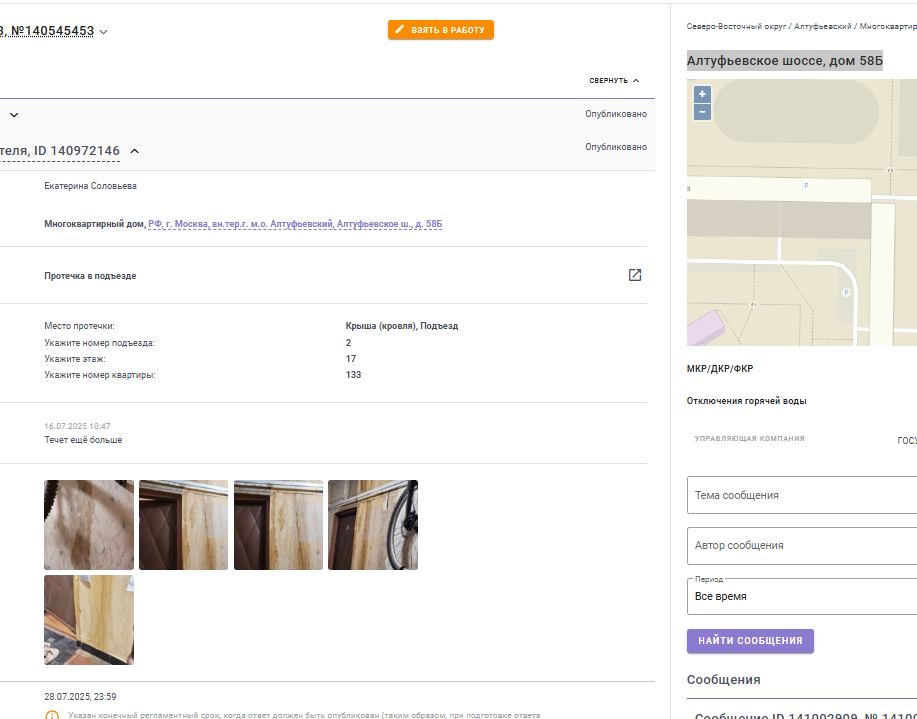
Task: Zoom in on the map with plus
Action: point(702,94)
